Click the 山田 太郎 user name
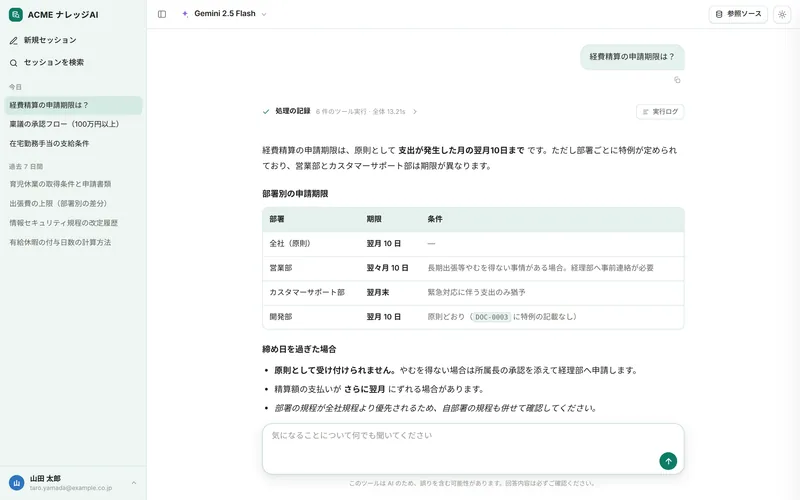Viewport: 800px width, 500px height. pyautogui.click(x=45, y=478)
